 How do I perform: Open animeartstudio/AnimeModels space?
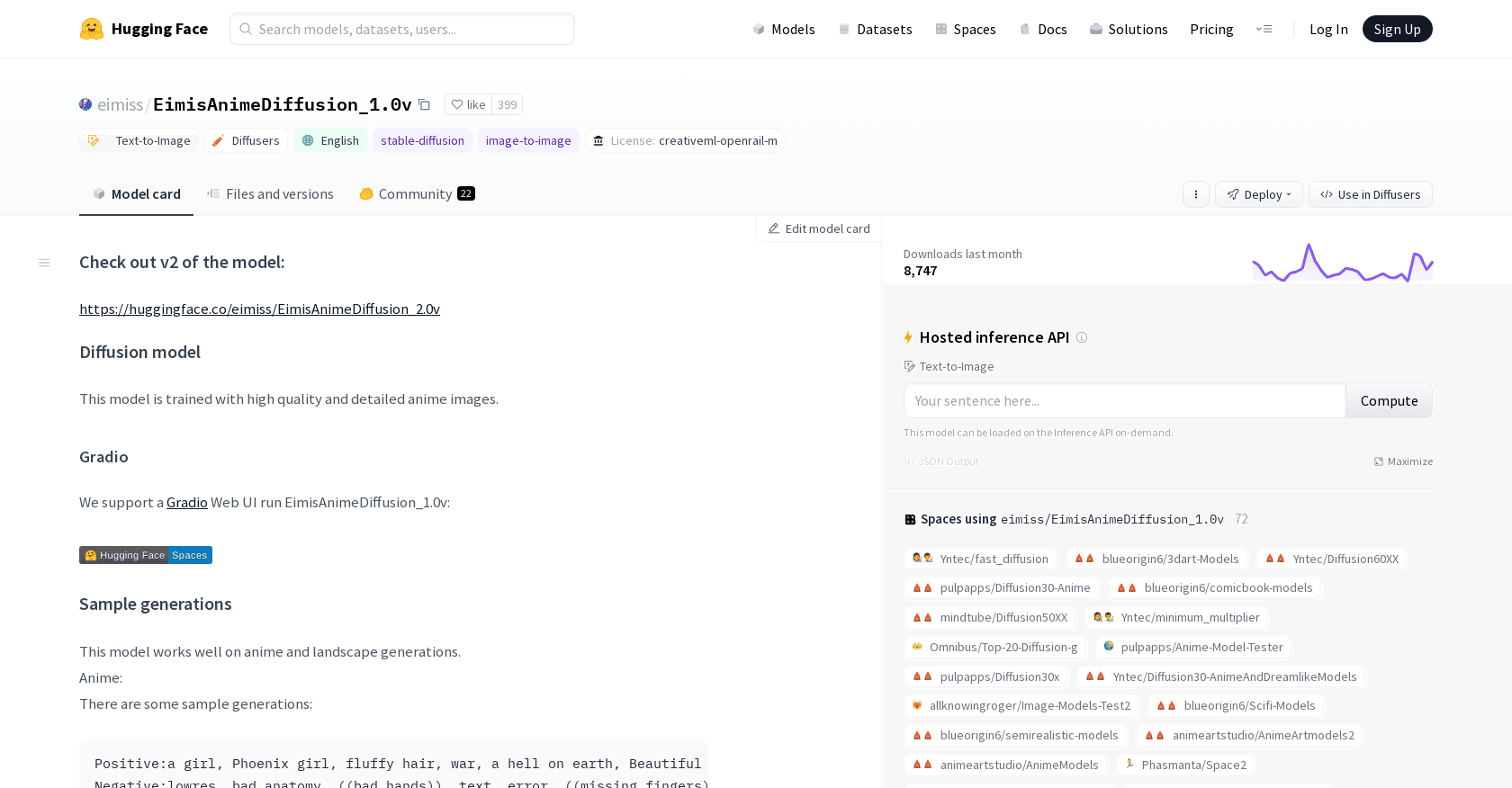pyautogui.click(x=1006, y=765)
